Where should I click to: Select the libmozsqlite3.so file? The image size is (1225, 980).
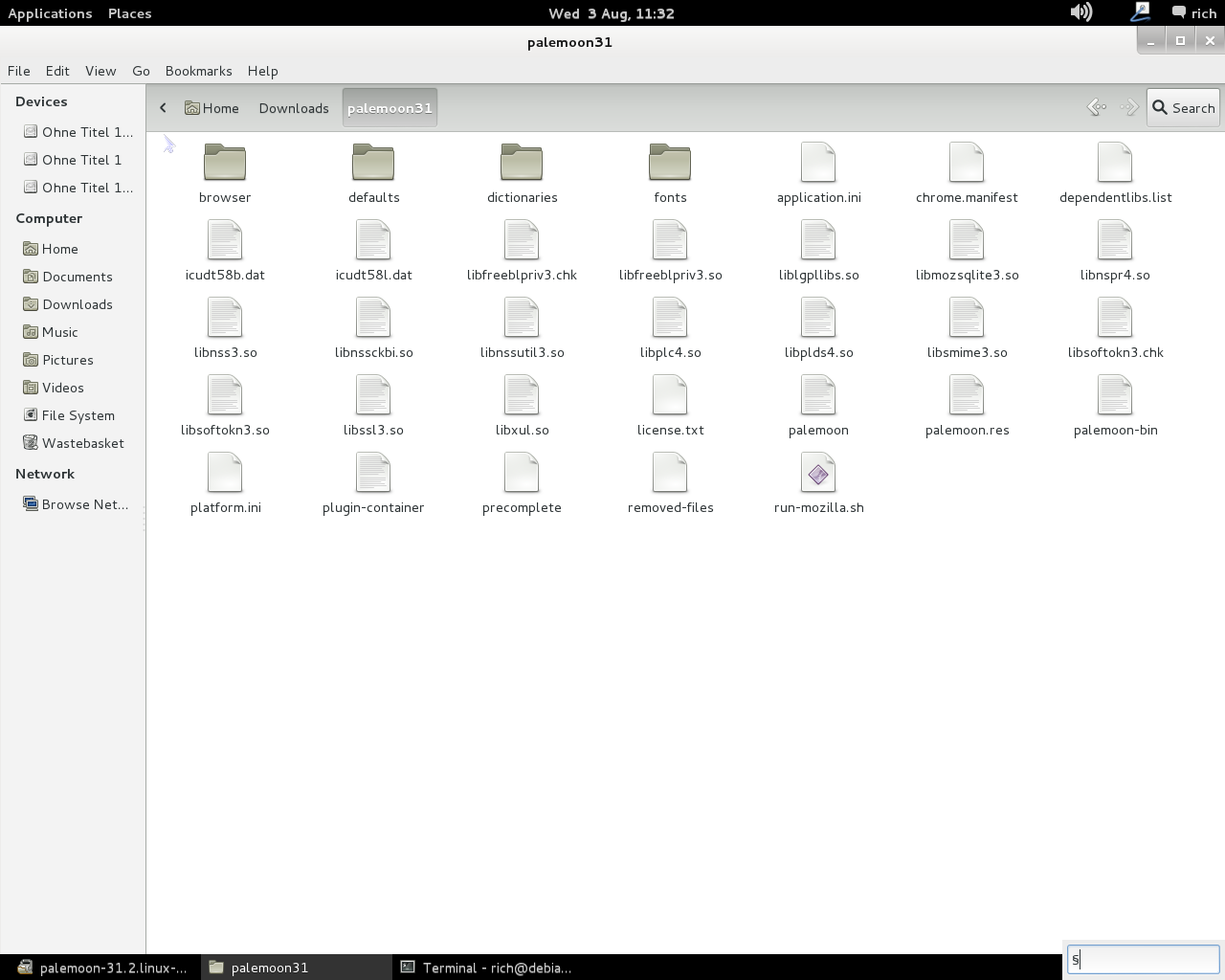coord(967,251)
